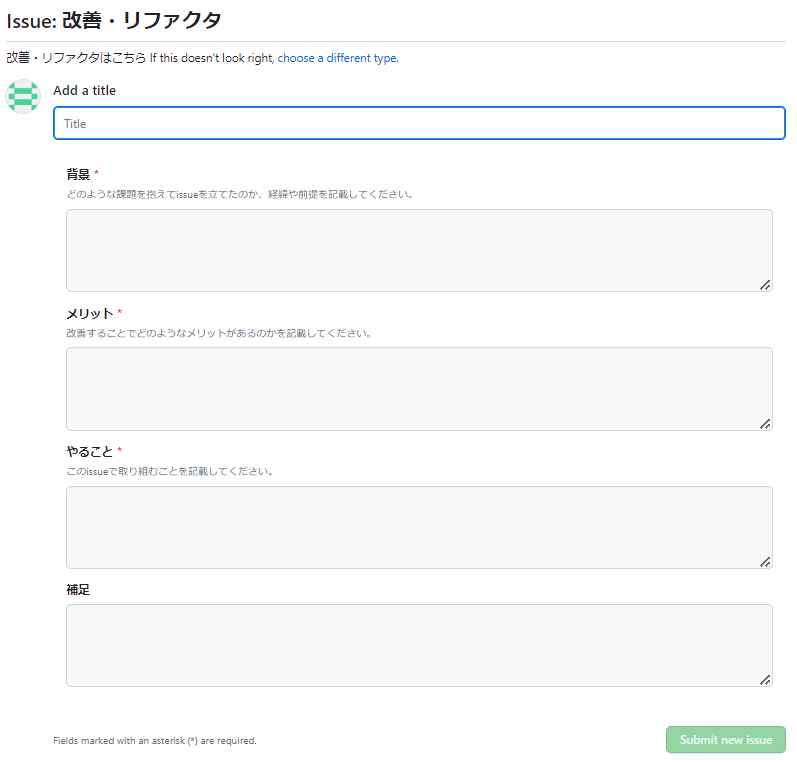
Task: Click the Title input field
Action: 419,123
